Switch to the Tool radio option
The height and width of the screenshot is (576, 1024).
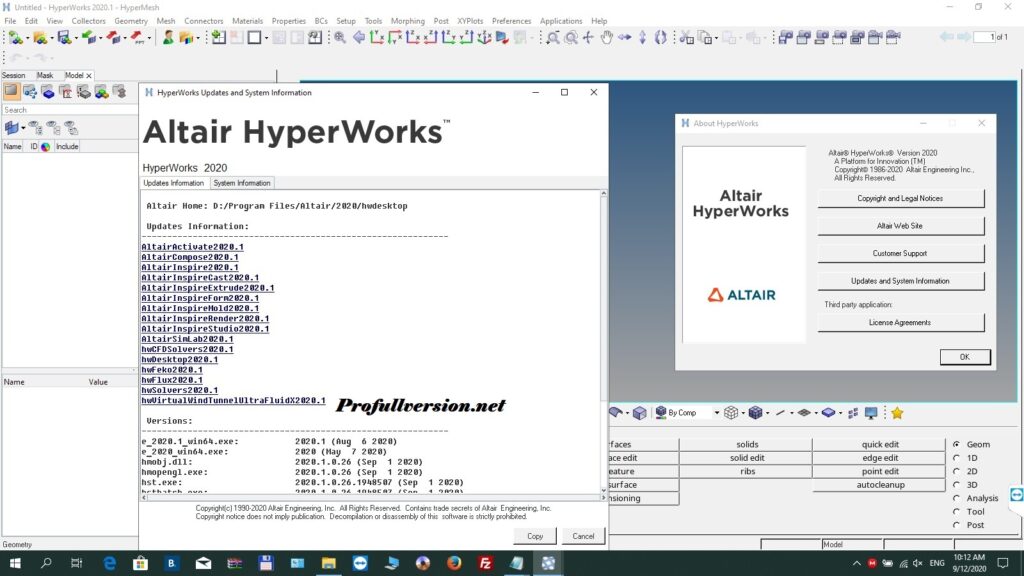pyautogui.click(x=955, y=510)
